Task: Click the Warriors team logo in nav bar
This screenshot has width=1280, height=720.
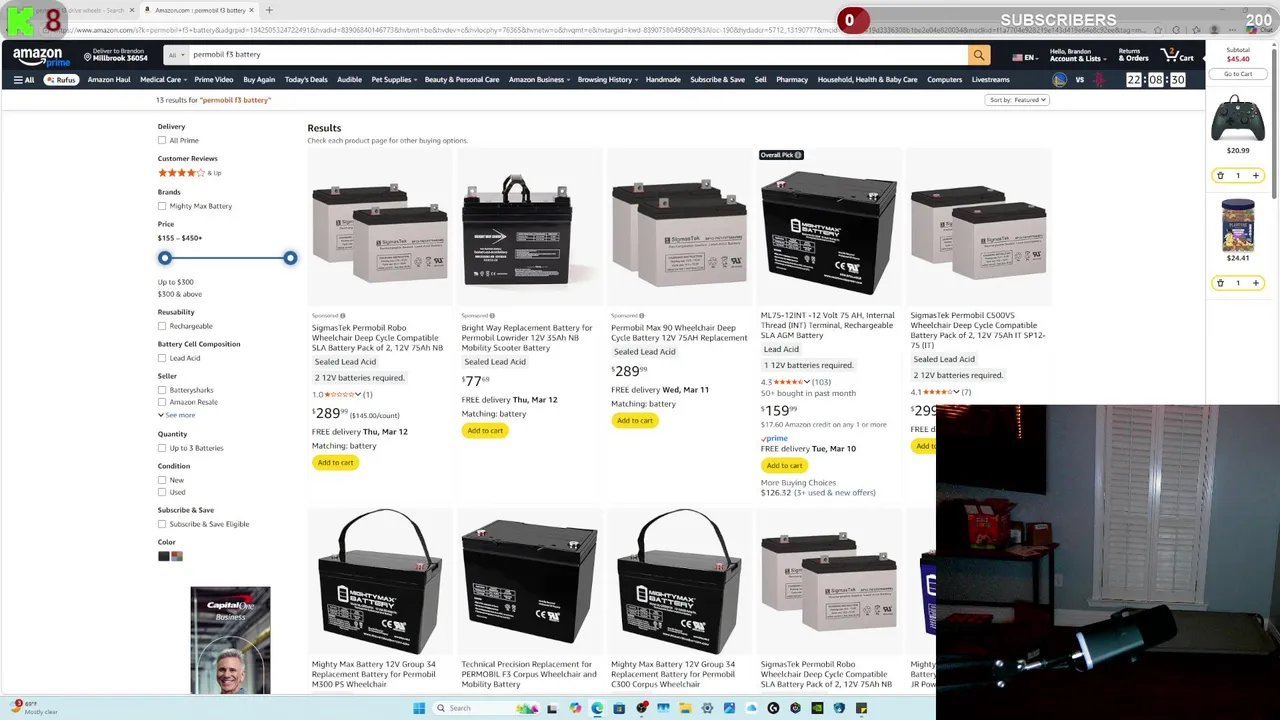Action: coord(1060,80)
